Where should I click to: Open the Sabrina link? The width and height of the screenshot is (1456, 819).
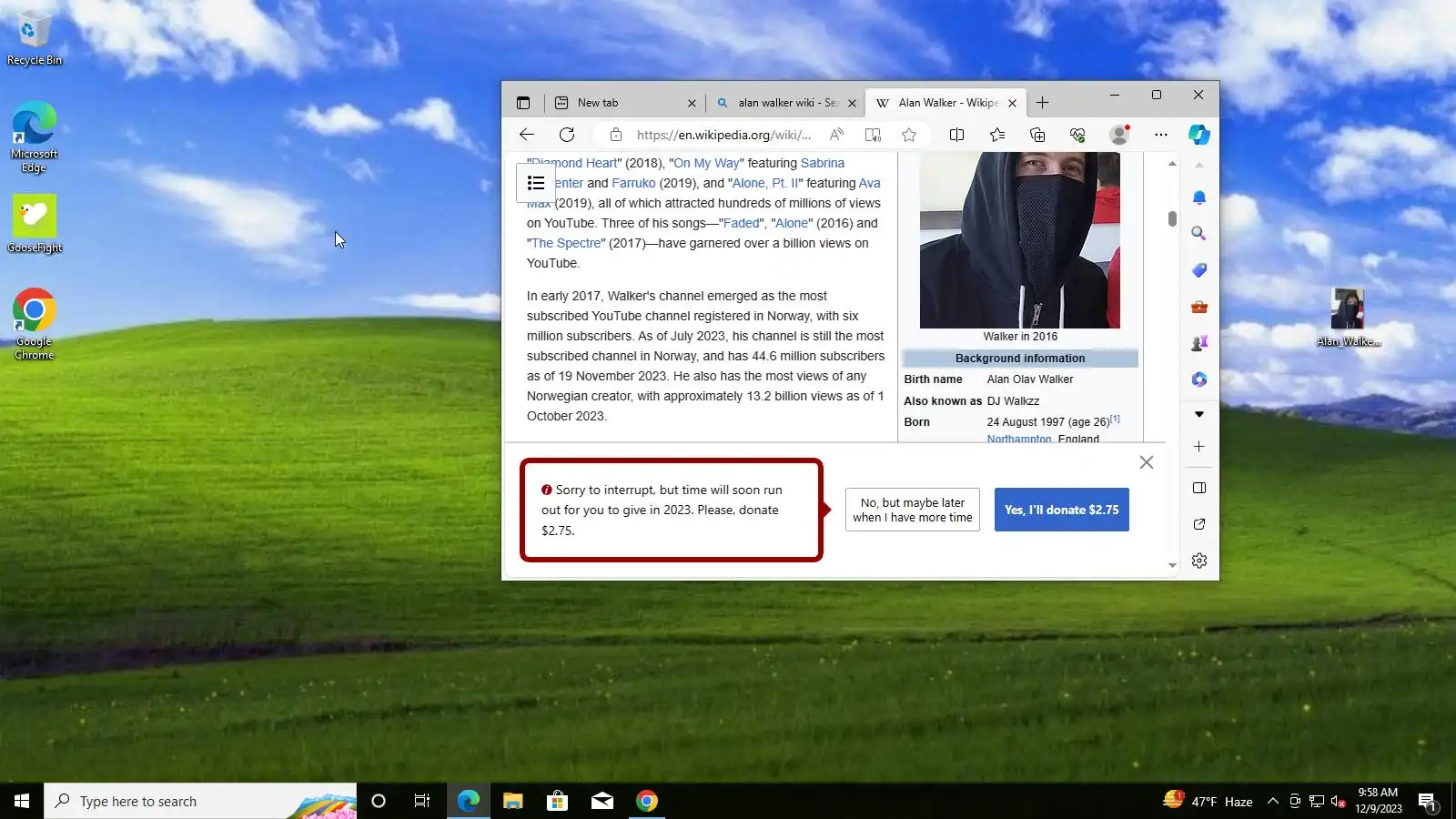823,163
